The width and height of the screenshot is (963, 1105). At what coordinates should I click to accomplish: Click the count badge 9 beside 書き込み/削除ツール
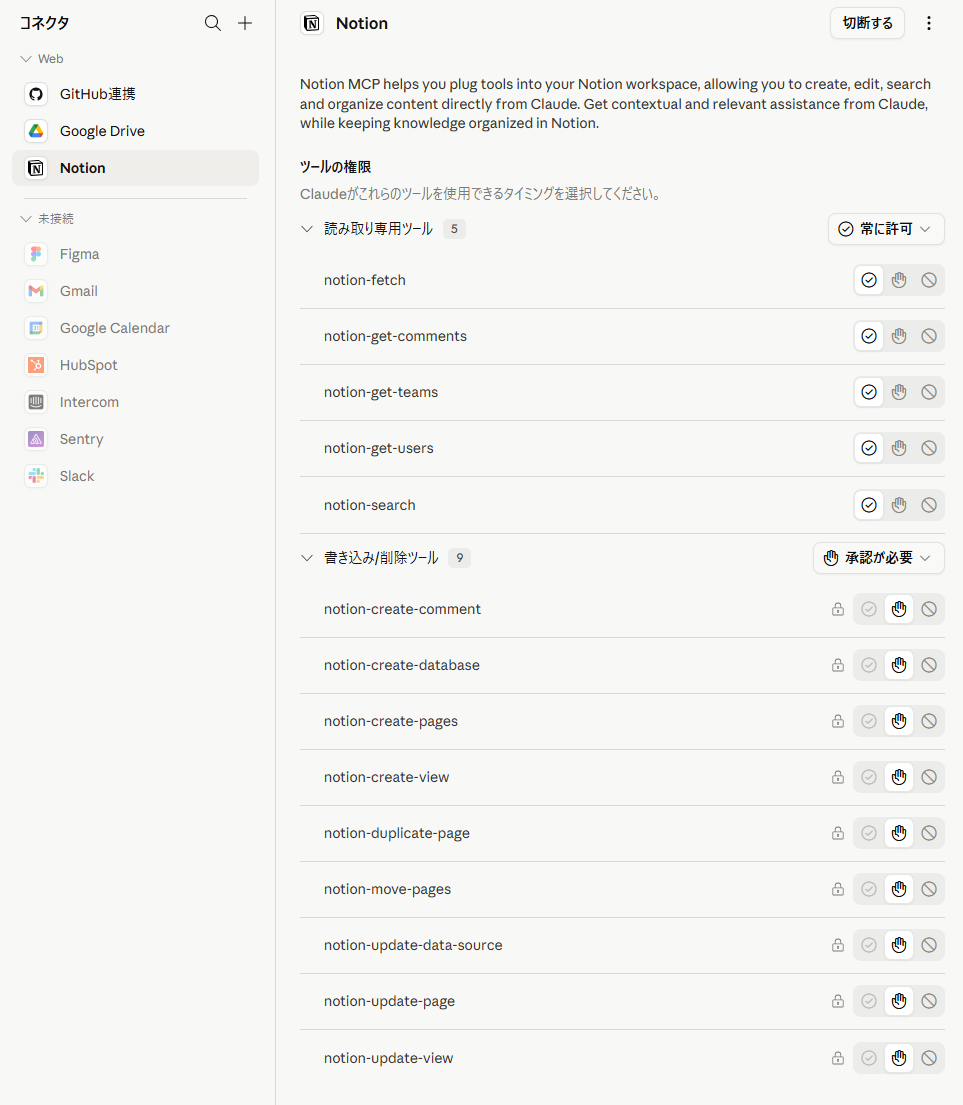[459, 557]
